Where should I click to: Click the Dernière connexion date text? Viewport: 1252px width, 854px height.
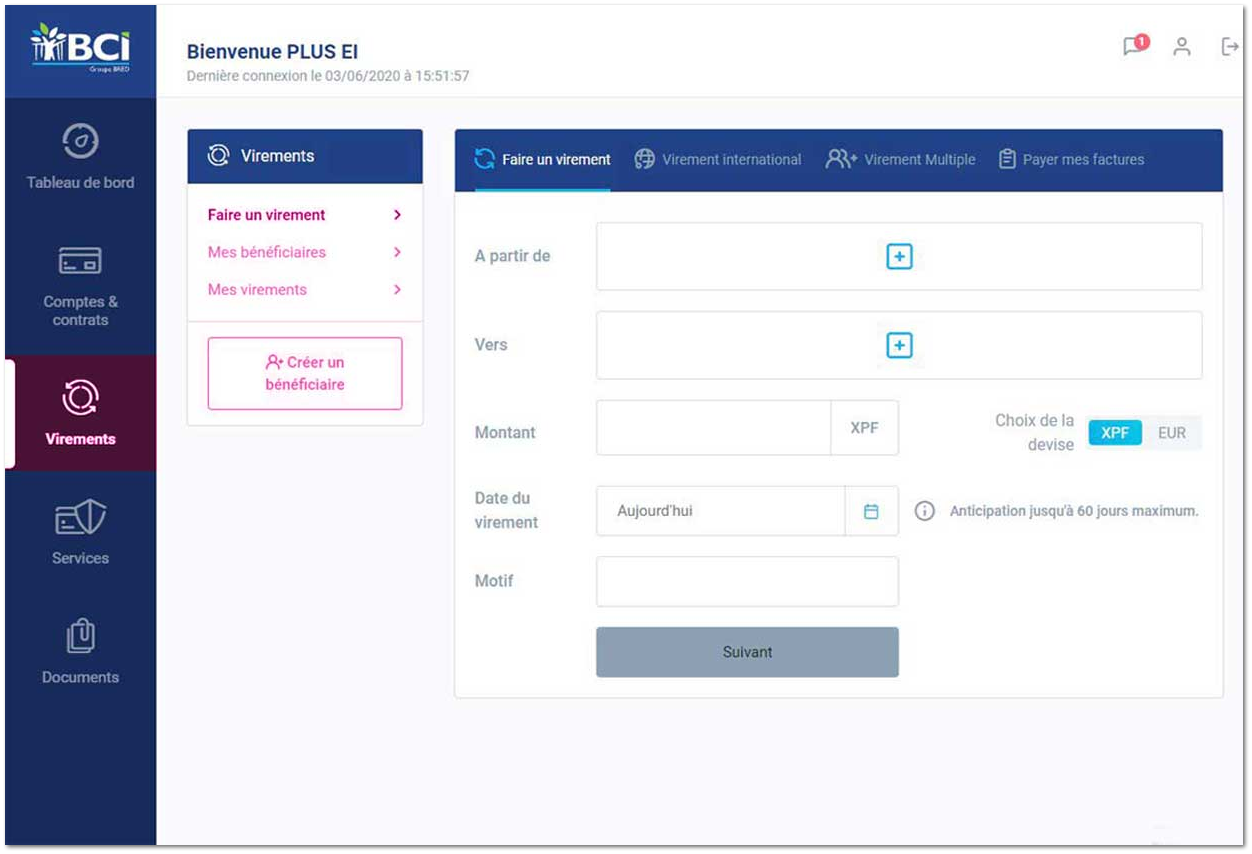coord(328,76)
